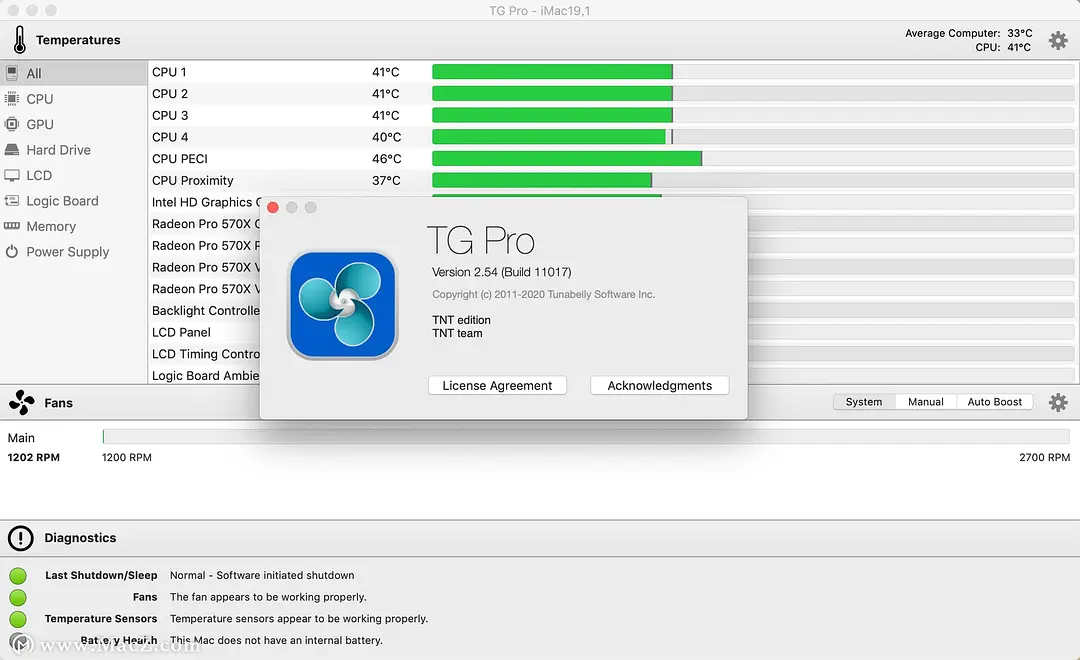This screenshot has width=1080, height=660.
Task: Click the thermometer icon beside Temperatures
Action: click(x=20, y=40)
